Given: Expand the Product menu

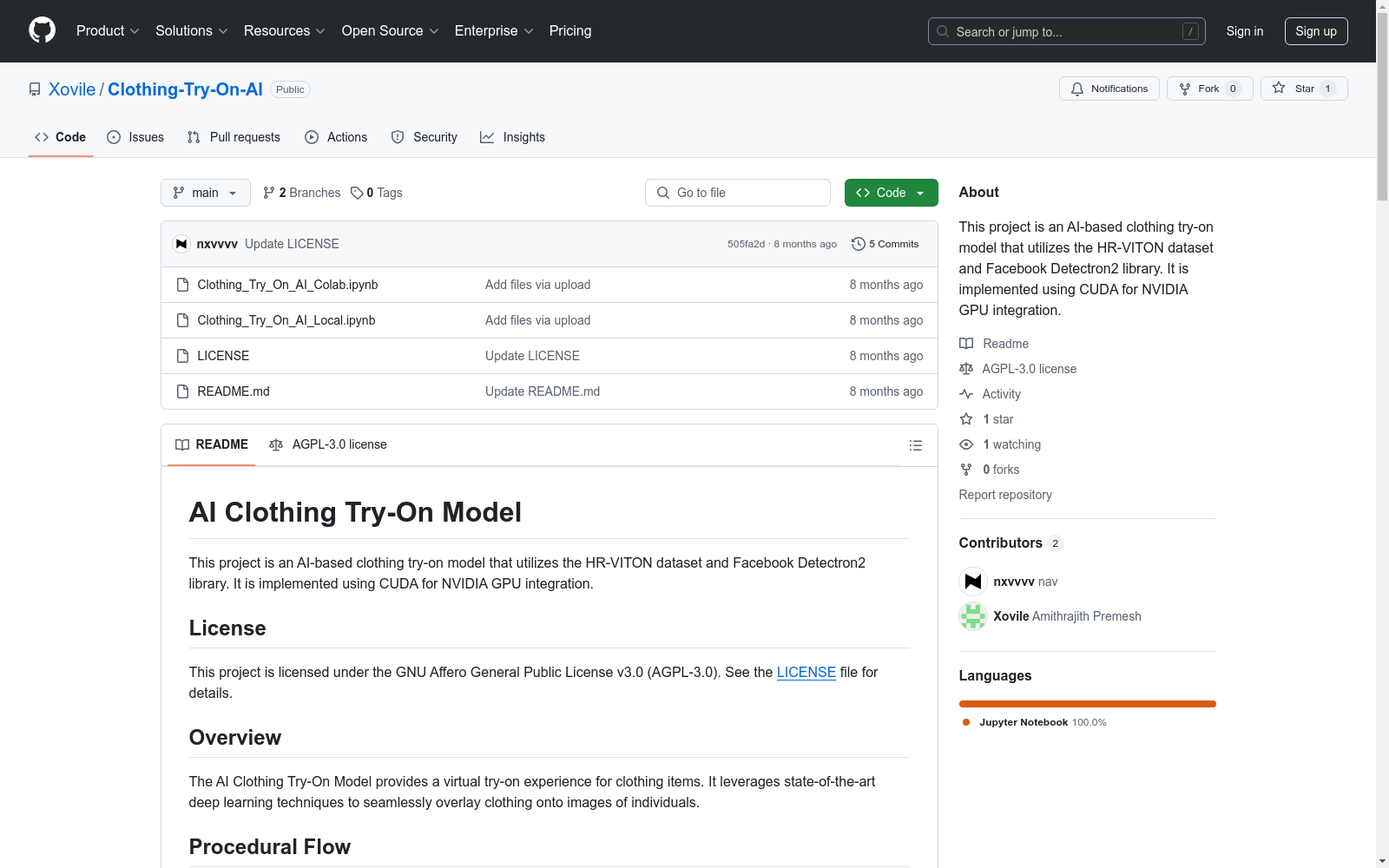Looking at the screenshot, I should coord(108,31).
